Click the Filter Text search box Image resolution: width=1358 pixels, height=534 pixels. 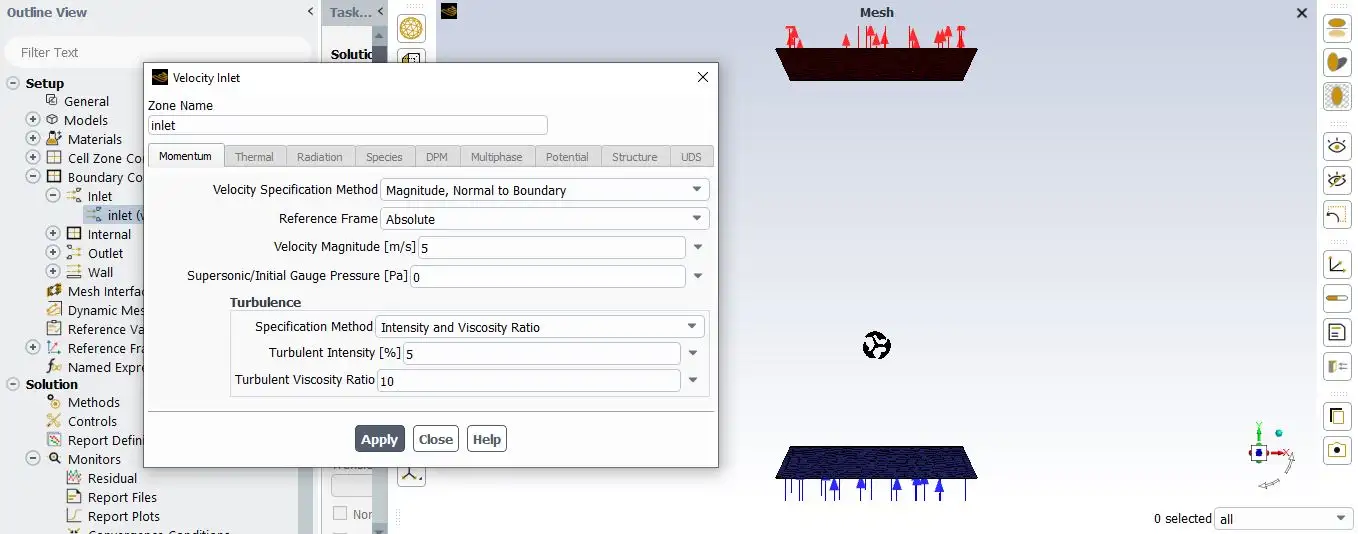(x=157, y=52)
